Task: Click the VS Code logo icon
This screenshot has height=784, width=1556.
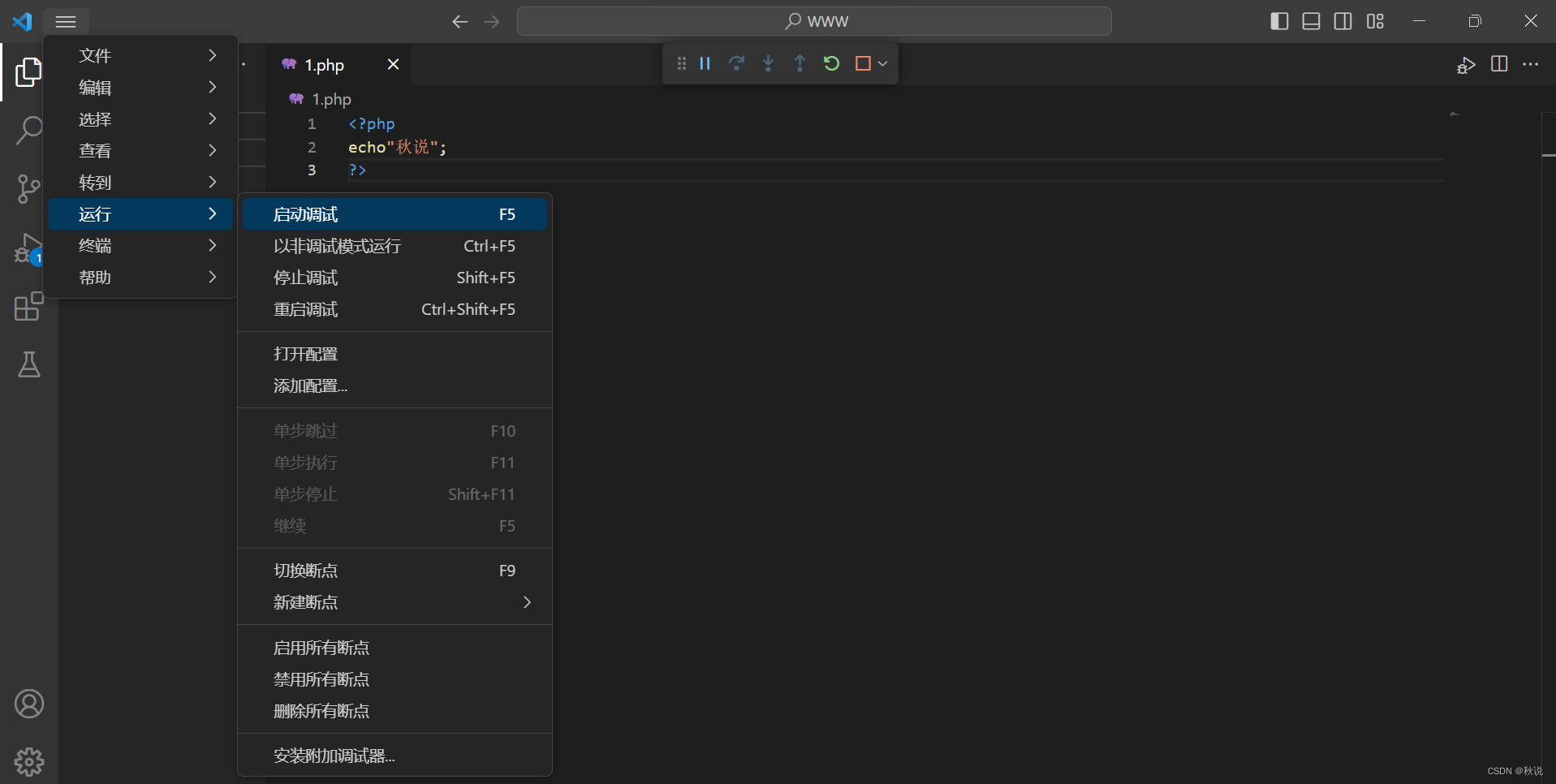Action: (22, 21)
